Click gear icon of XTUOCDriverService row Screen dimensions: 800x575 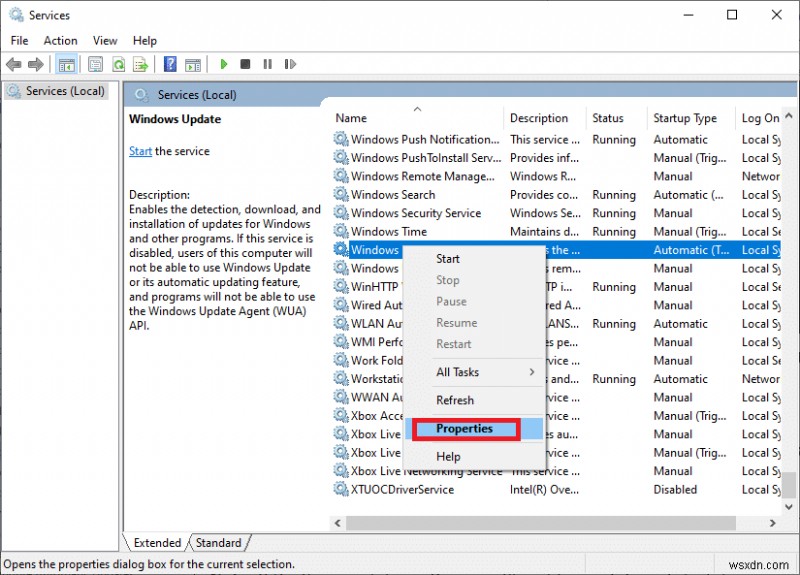pyautogui.click(x=341, y=489)
